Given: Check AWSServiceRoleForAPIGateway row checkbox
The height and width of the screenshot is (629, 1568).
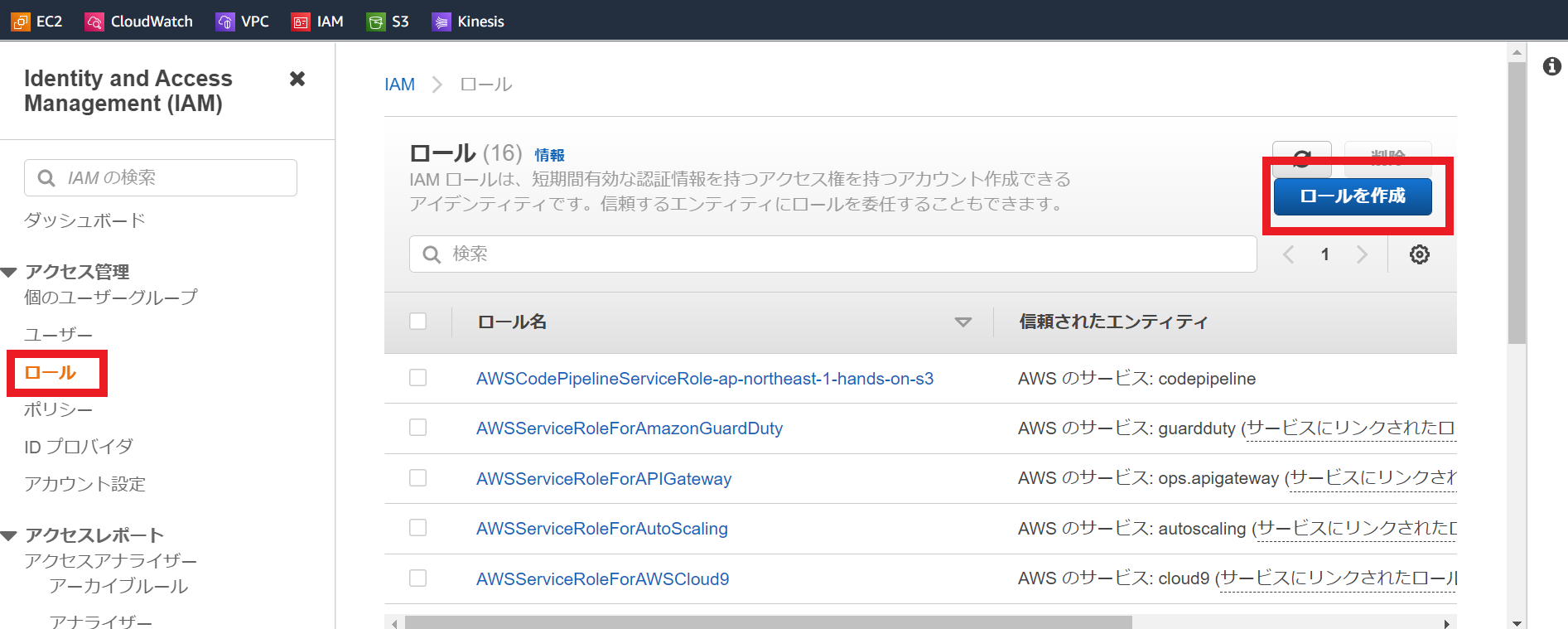Looking at the screenshot, I should pos(418,478).
